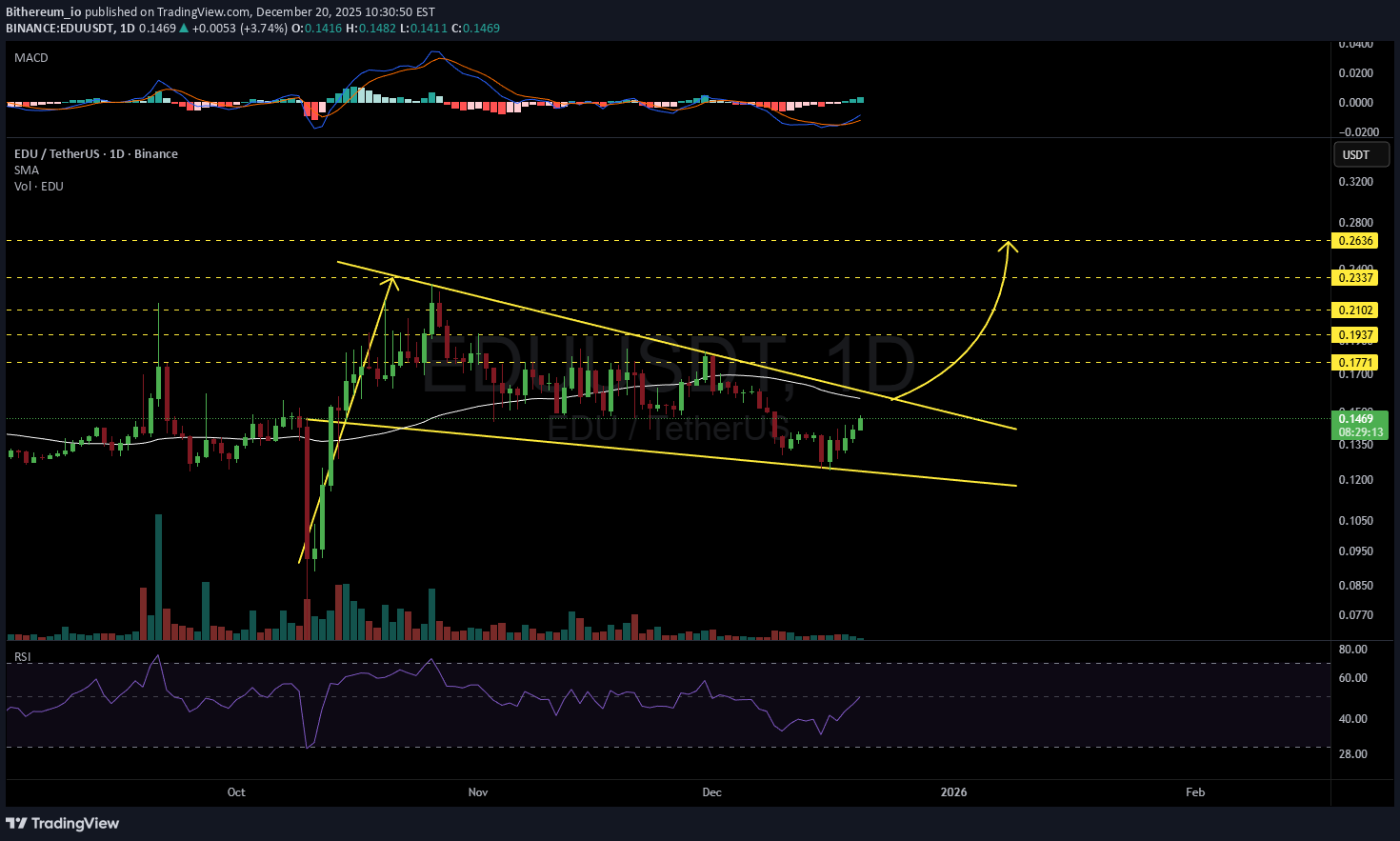
Task: Click the Vol · EDU legend entry
Action: (x=39, y=187)
